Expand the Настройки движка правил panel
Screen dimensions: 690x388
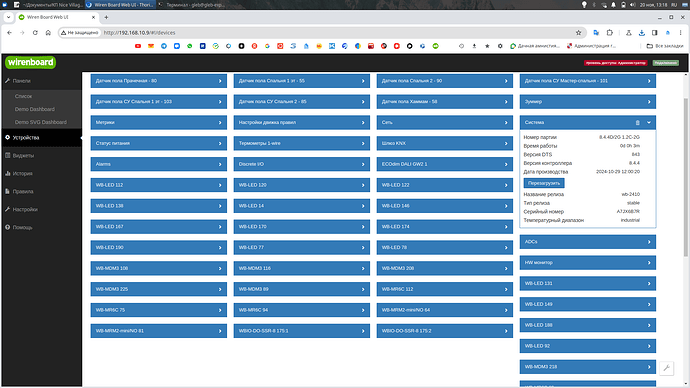point(301,122)
